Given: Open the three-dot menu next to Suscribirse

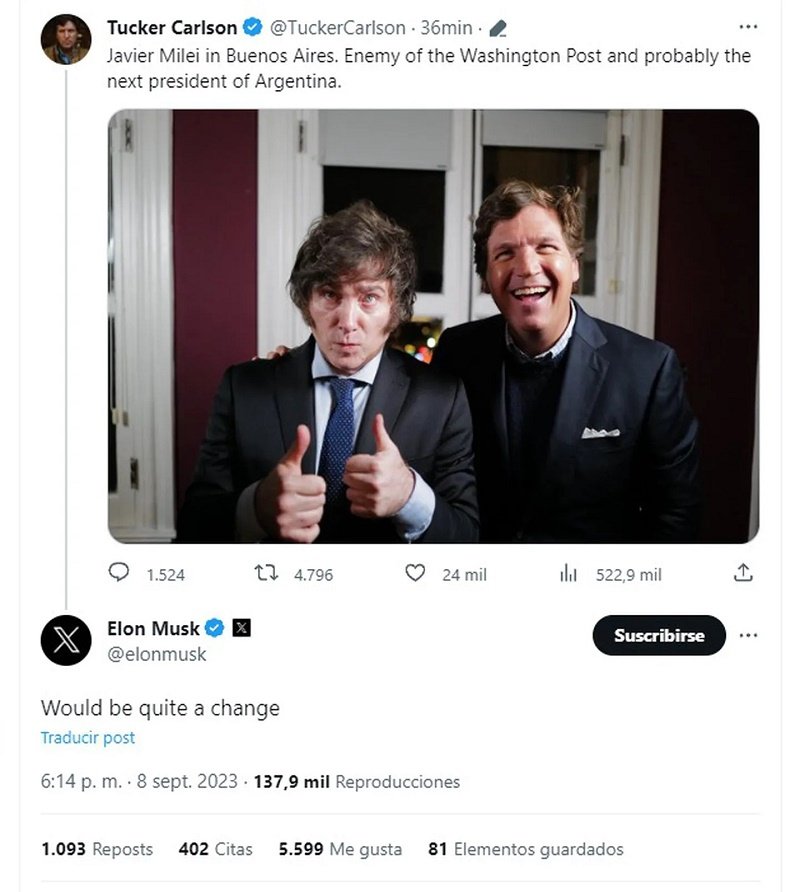Looking at the screenshot, I should click(748, 635).
